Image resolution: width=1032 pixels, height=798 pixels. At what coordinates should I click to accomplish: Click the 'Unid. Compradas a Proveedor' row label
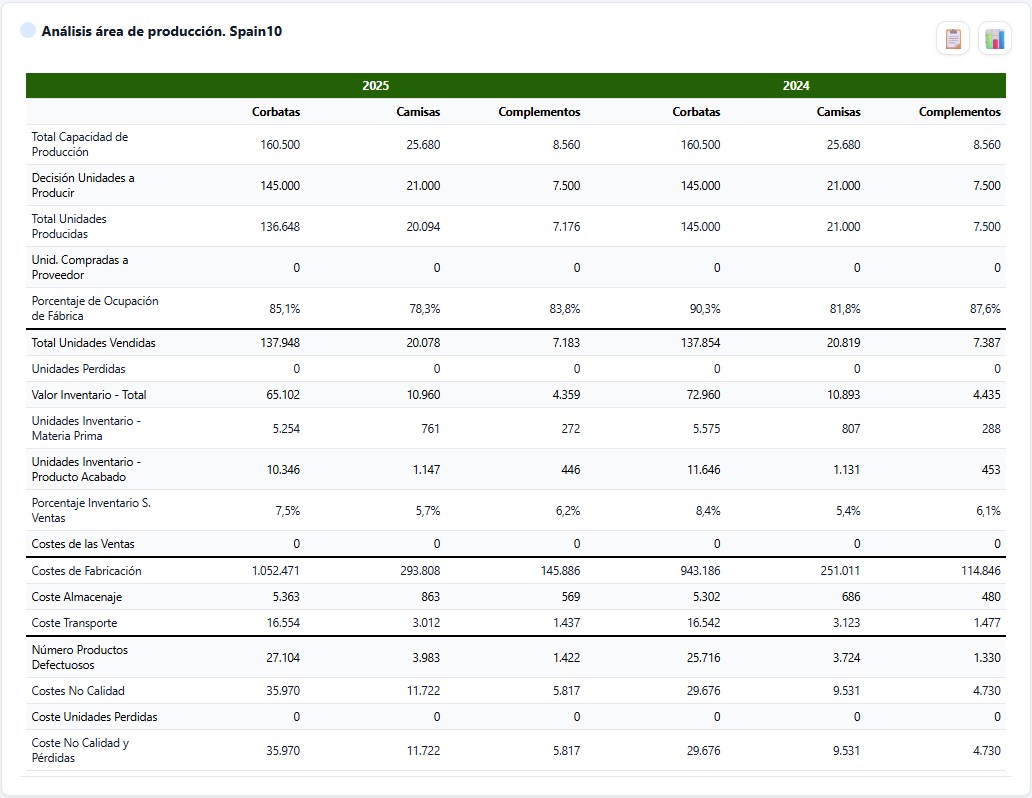click(80, 267)
